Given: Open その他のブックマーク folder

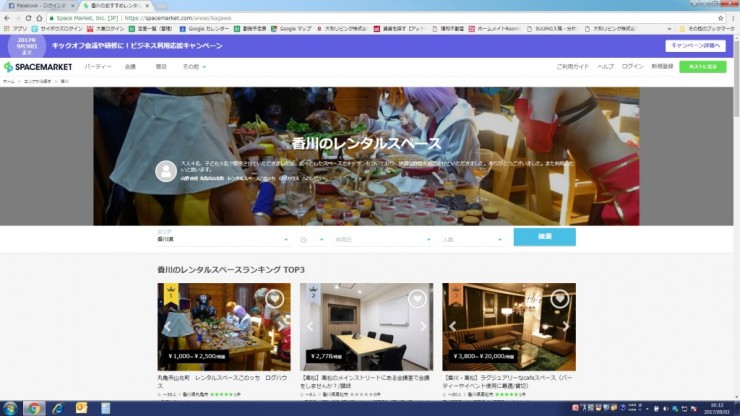Looking at the screenshot, I should (x=706, y=29).
